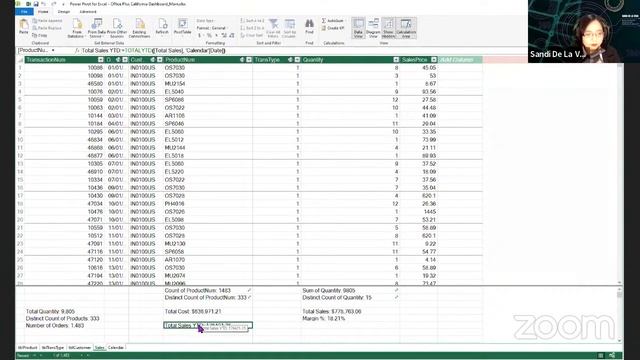Apply currency format with the dollar icon
Image resolution: width=640 pixels, height=360 pixels.
pyautogui.click(x=200, y=36)
